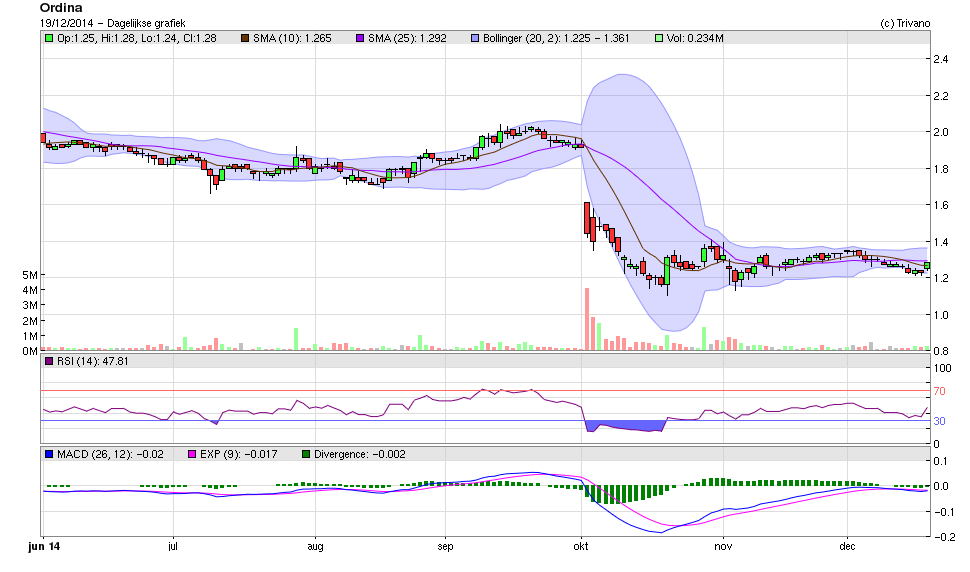This screenshot has height=572, width=970.
Task: Click the '(c) Trivano' copyright text
Action: [905, 23]
